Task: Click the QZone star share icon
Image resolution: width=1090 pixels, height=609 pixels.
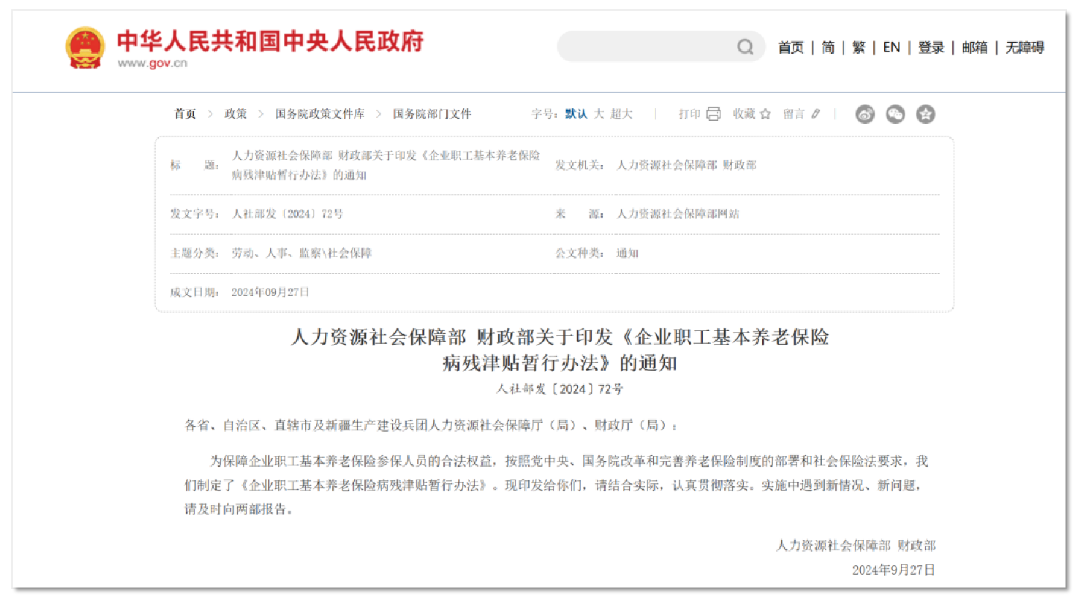Action: click(x=926, y=114)
